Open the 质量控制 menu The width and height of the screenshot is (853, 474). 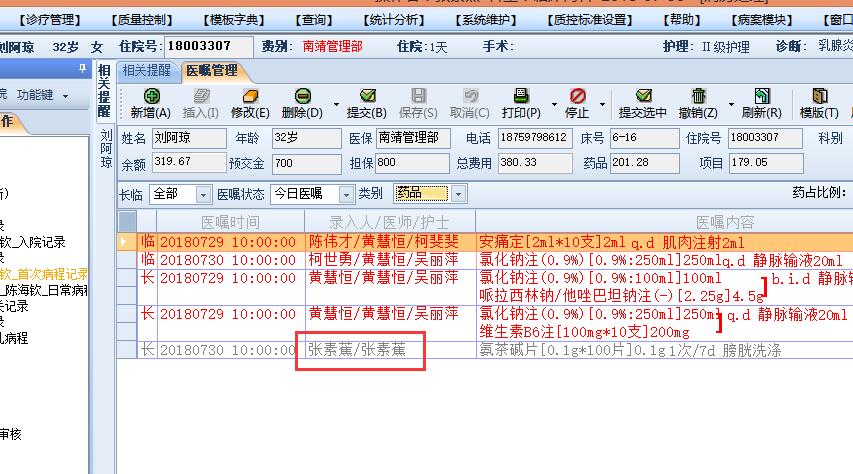pyautogui.click(x=141, y=20)
